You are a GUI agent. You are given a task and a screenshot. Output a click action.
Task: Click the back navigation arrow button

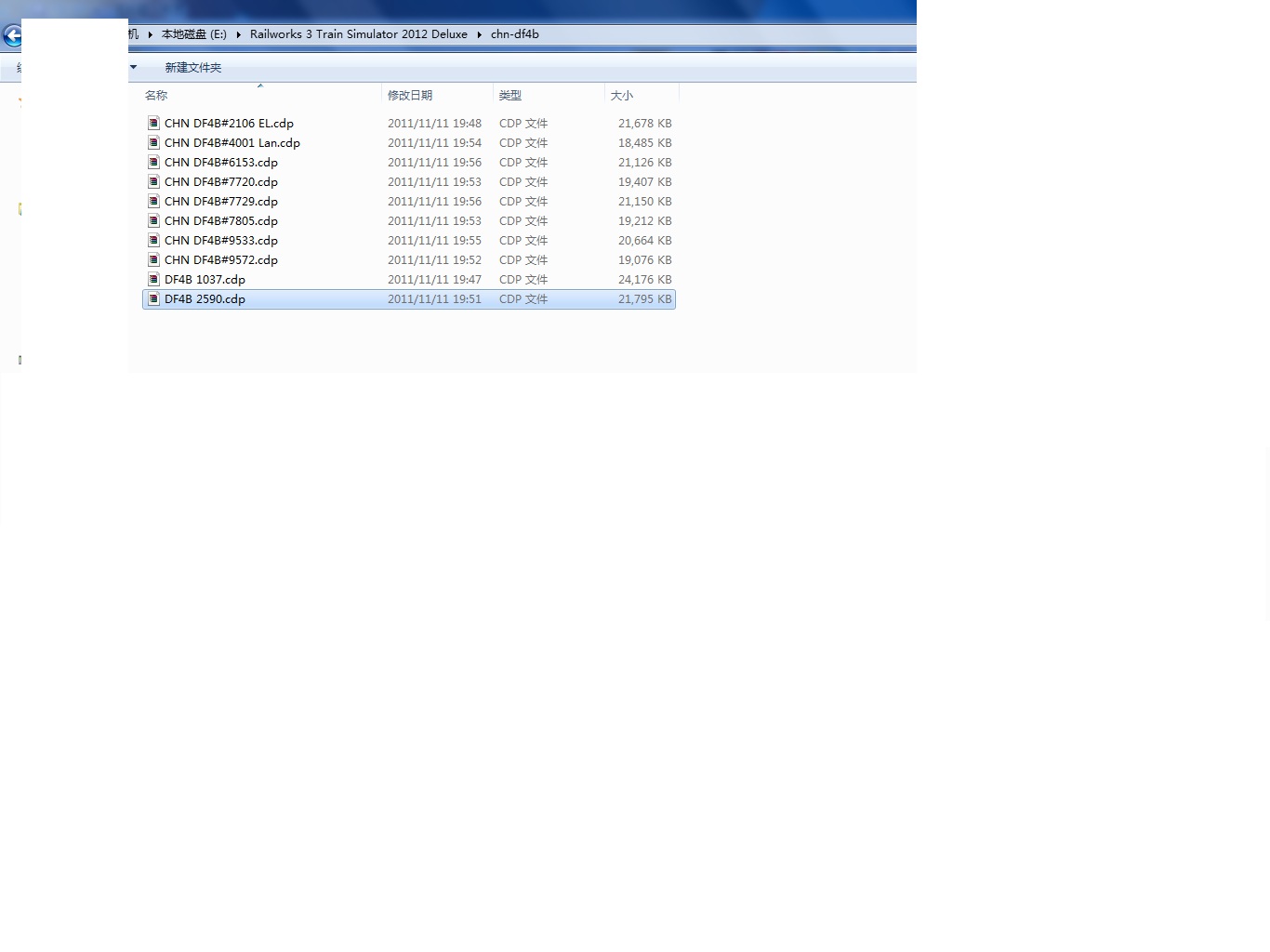tap(11, 36)
